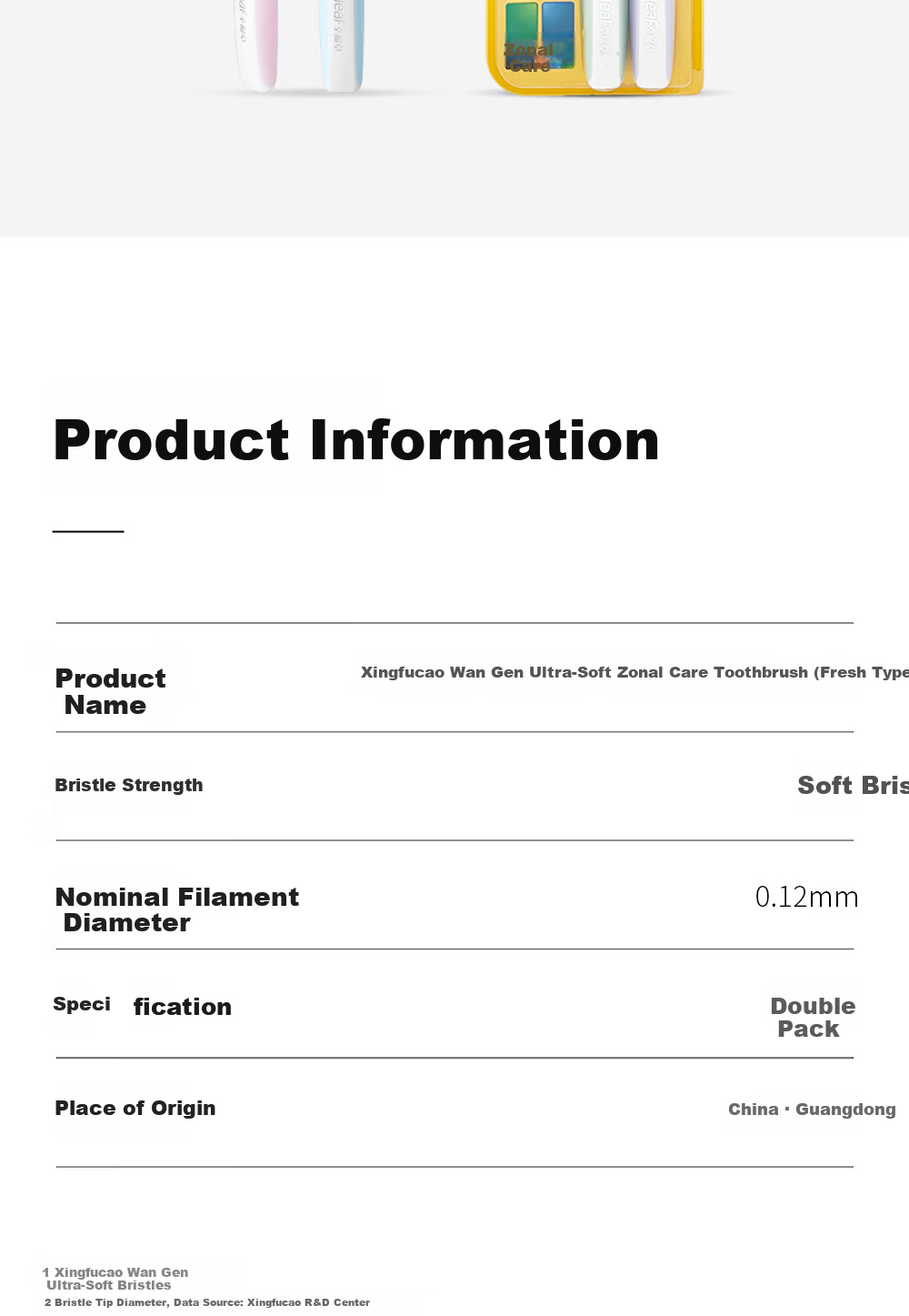Click footnote 1 Ultra-Soft Bristles text

[x=115, y=1279]
